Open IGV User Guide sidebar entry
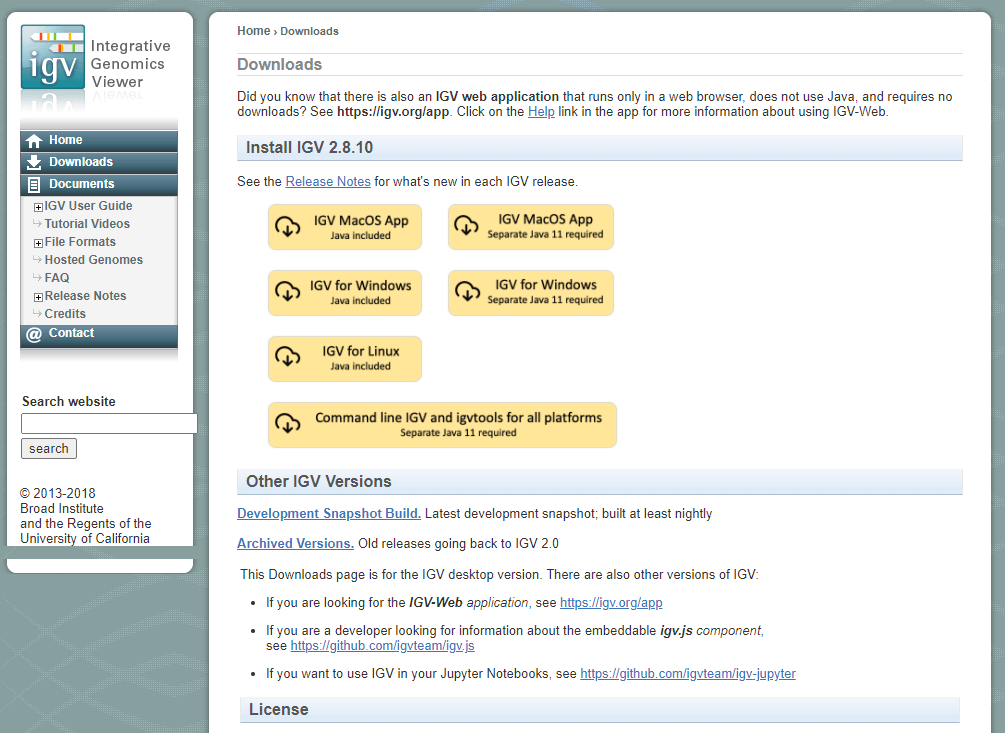This screenshot has height=733, width=1005. coord(88,206)
